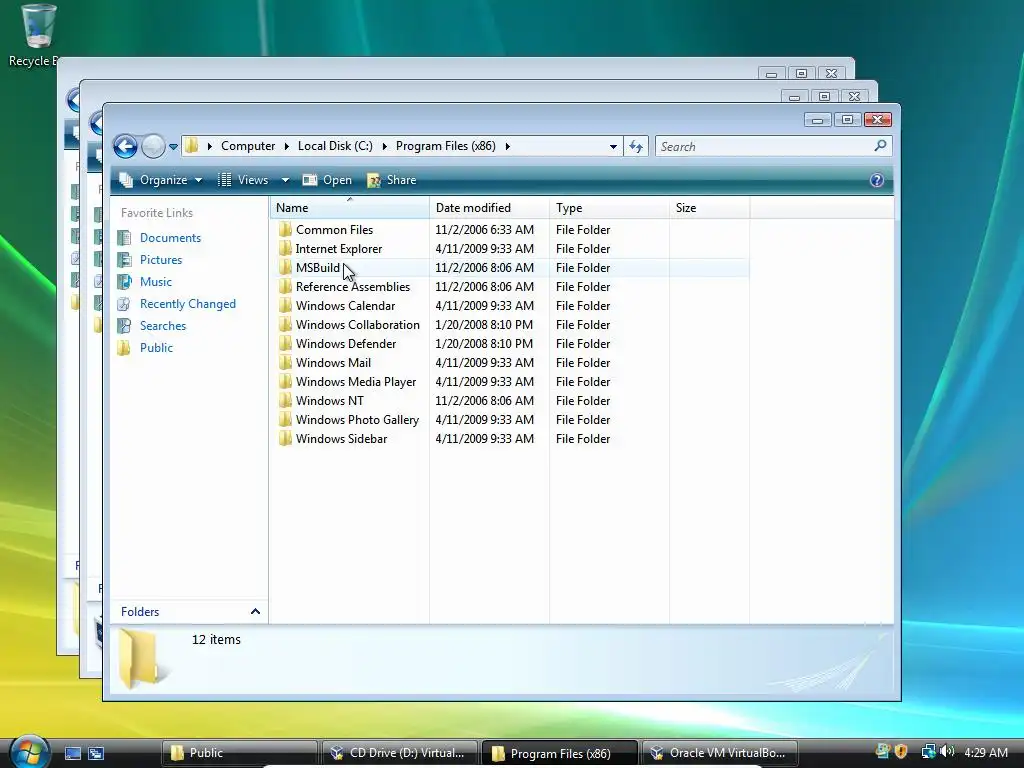The image size is (1024, 768).
Task: Click the network tray icon
Action: tap(928, 752)
